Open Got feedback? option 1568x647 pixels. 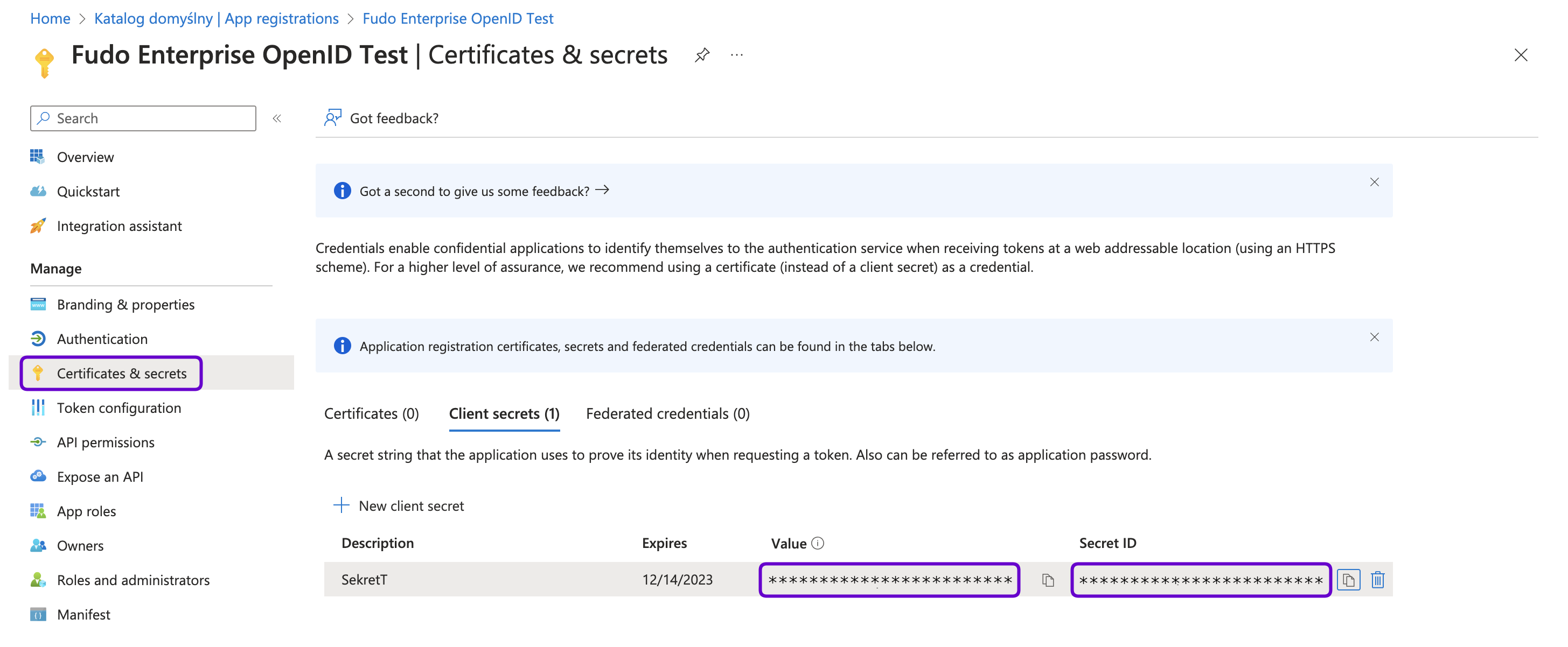pos(382,118)
